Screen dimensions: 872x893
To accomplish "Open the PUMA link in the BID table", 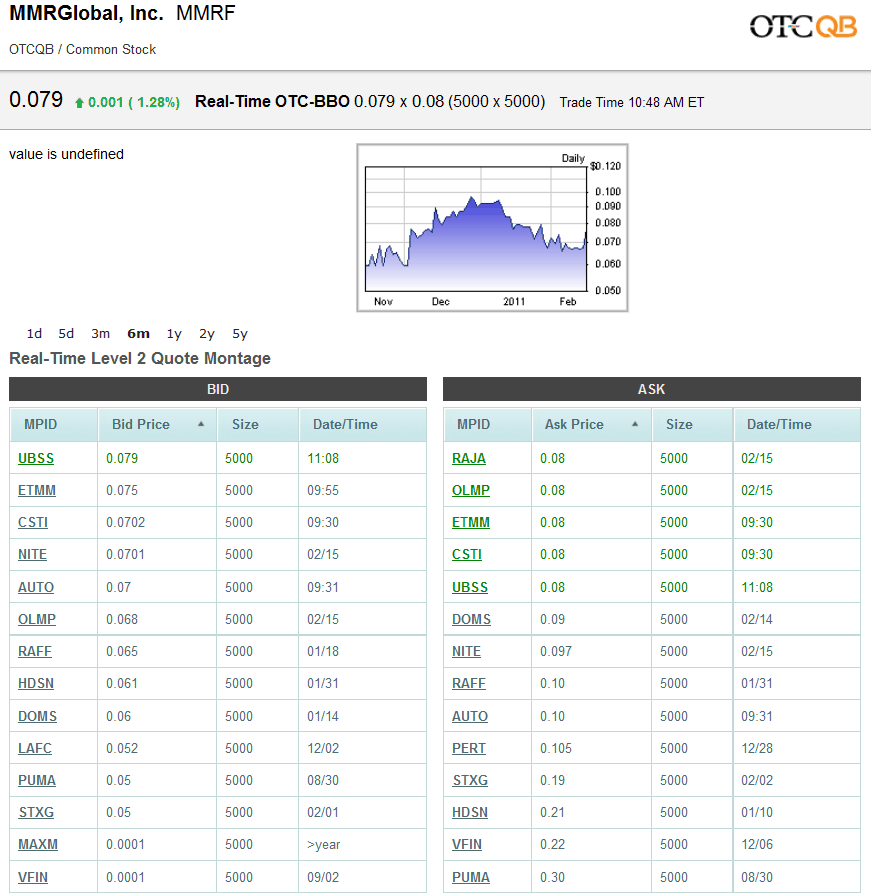I will (35, 780).
